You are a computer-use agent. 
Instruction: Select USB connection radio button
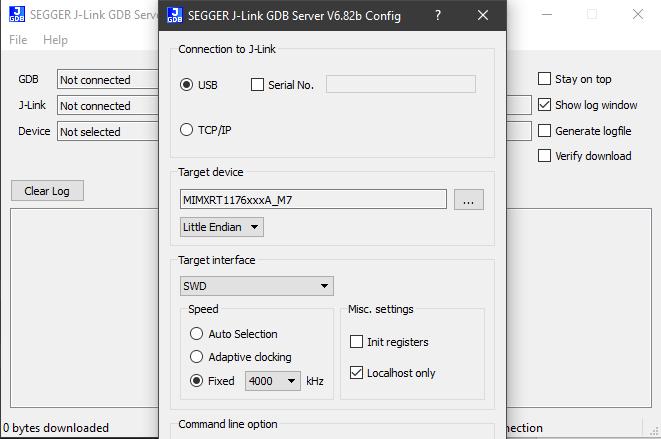[186, 85]
